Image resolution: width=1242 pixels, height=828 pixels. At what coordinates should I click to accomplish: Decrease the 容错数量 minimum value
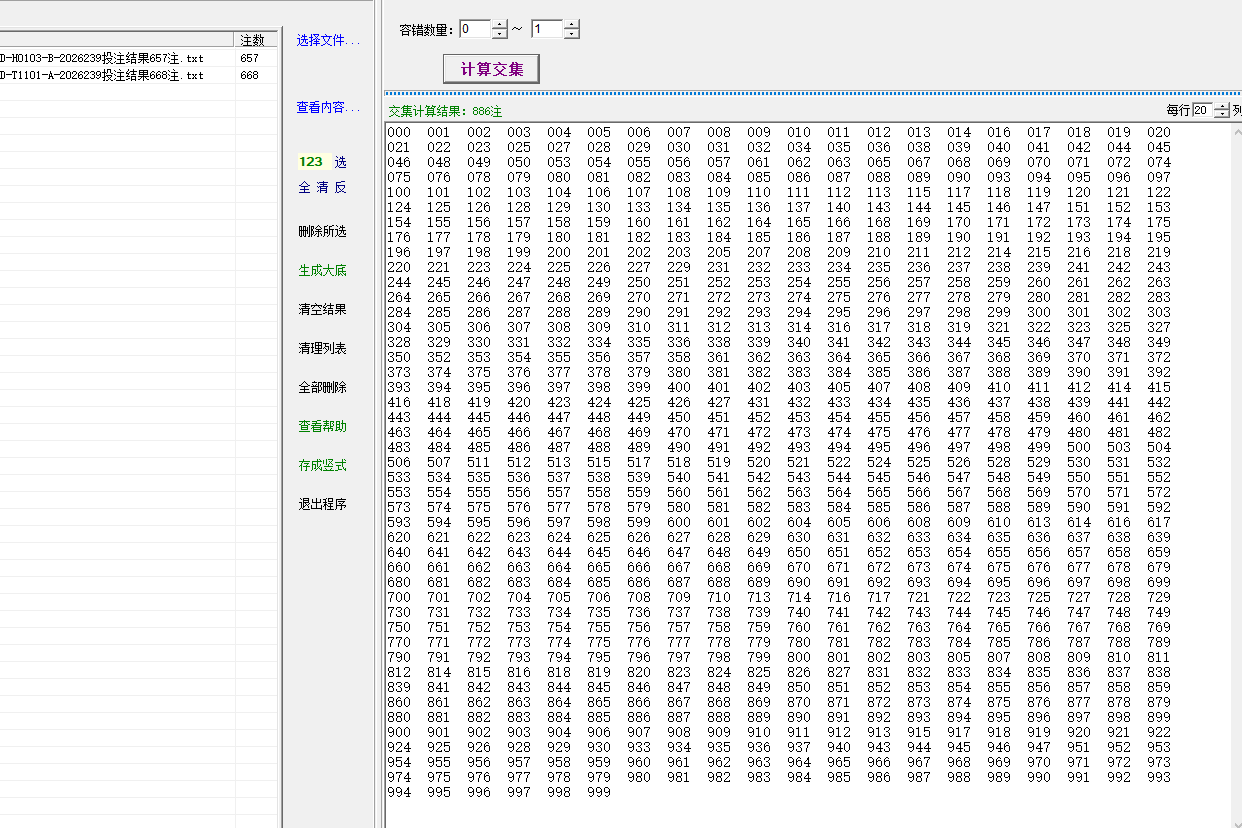tap(500, 34)
